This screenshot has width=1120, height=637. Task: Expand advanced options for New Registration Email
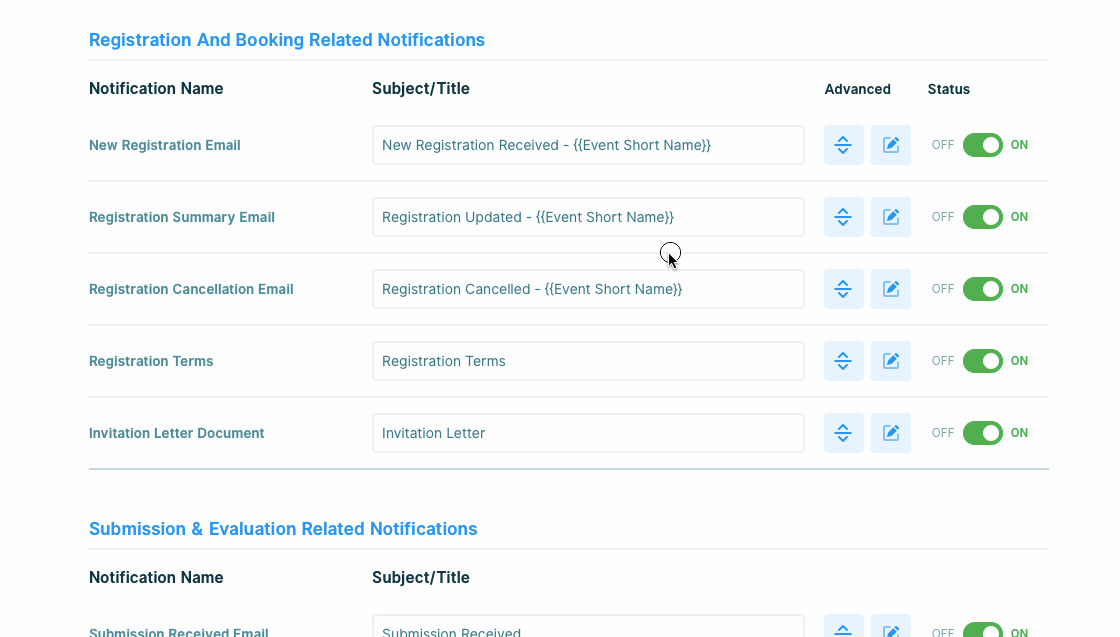(x=843, y=145)
